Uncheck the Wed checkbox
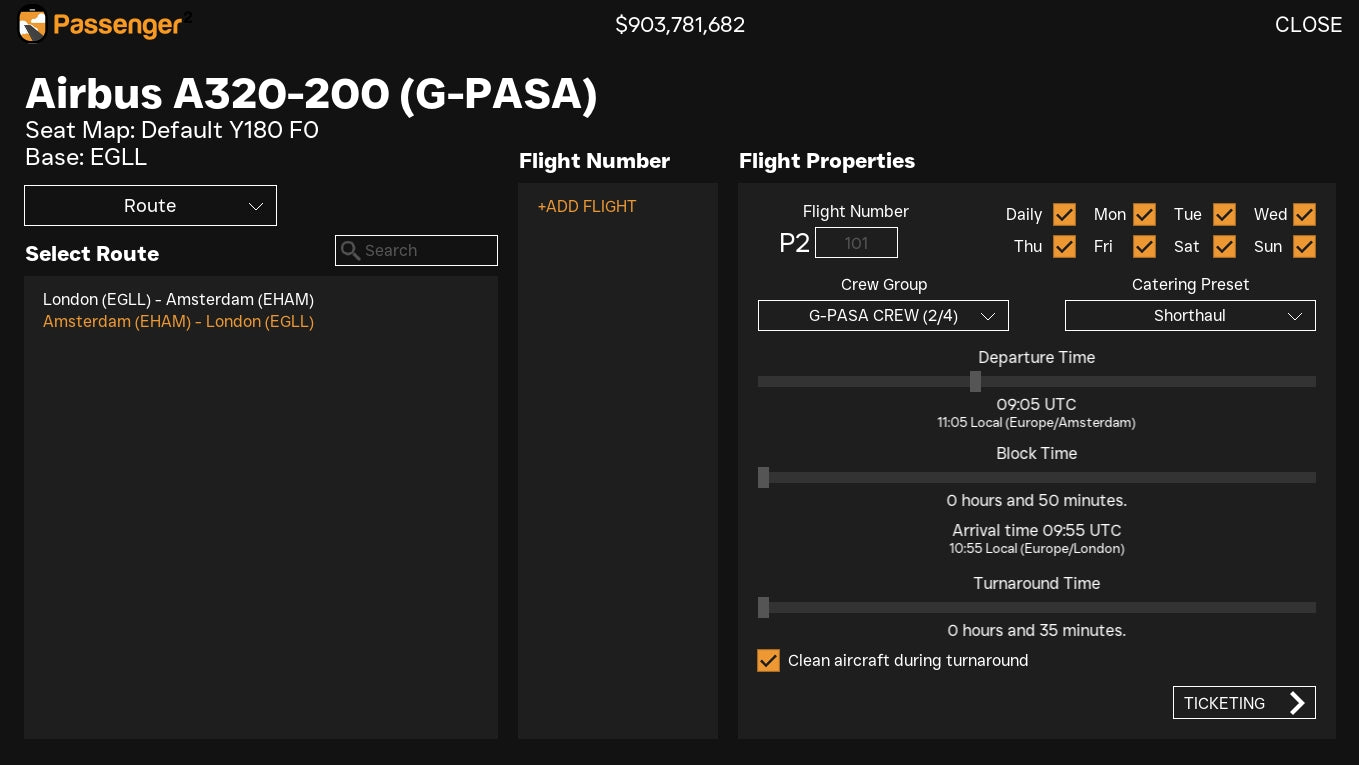Viewport: 1359px width, 765px height. click(1304, 215)
